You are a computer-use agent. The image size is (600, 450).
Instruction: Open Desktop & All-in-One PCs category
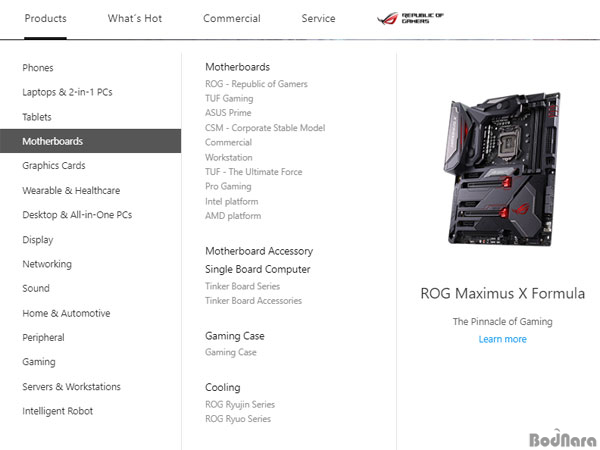[x=77, y=215]
